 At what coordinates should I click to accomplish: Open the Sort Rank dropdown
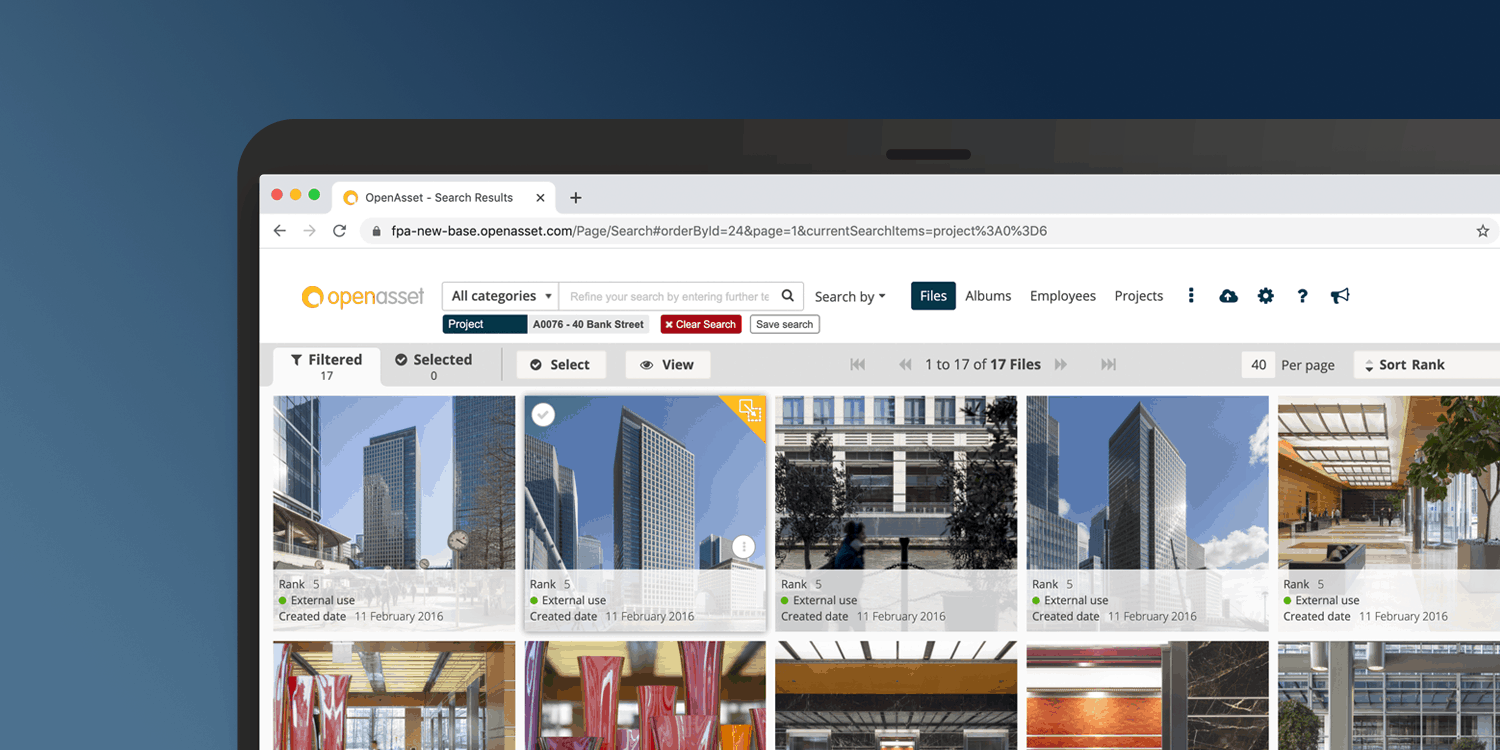[1410, 365]
